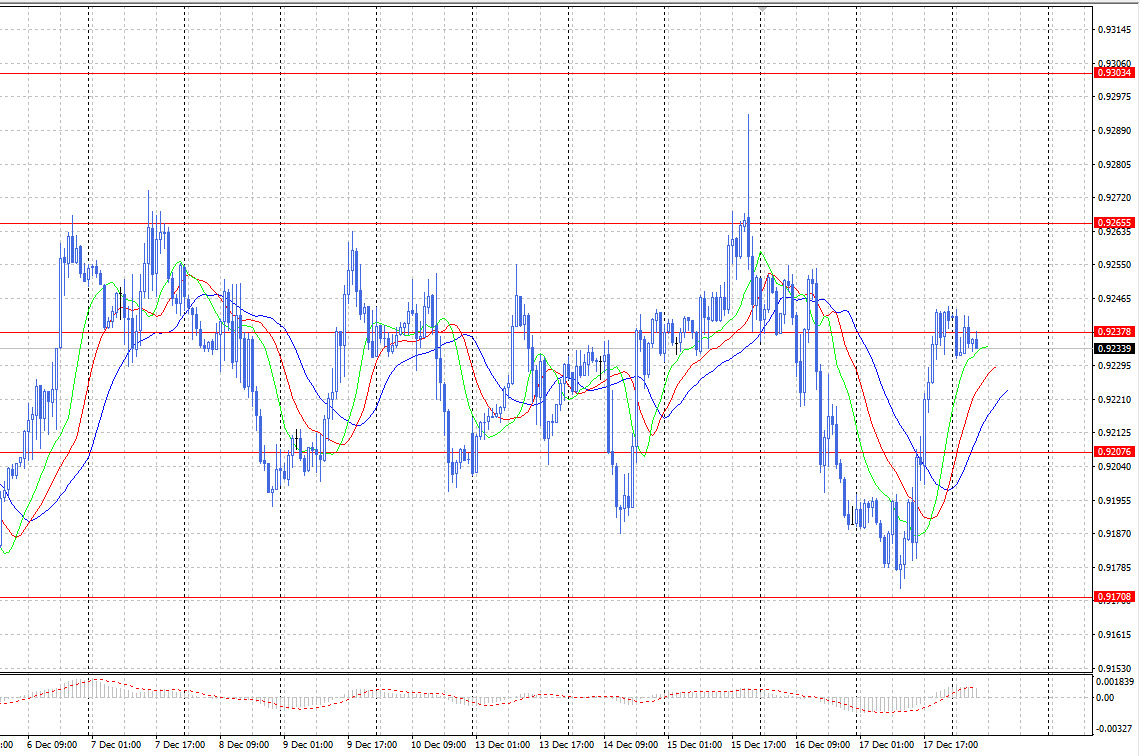Image resolution: width=1140 pixels, height=756 pixels.
Task: Click the 0.92295 price scale value
Action: (1114, 366)
